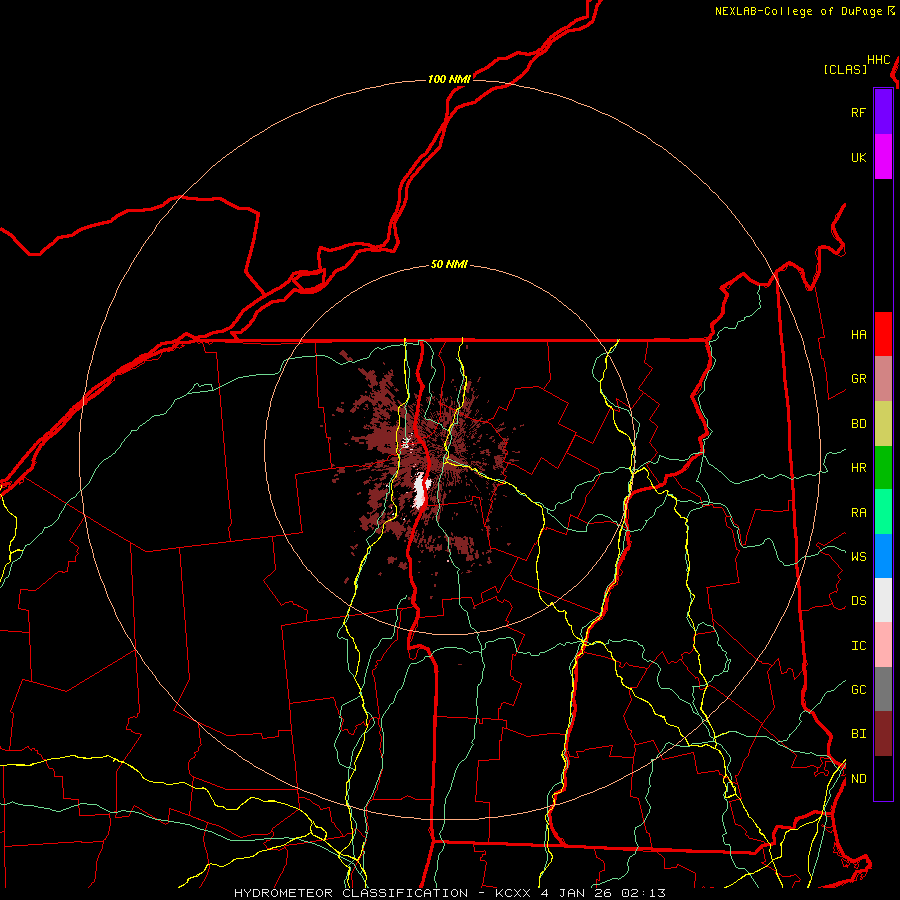Click the 'KCXX' radar site identifier
900x900 pixels.
pos(513,893)
